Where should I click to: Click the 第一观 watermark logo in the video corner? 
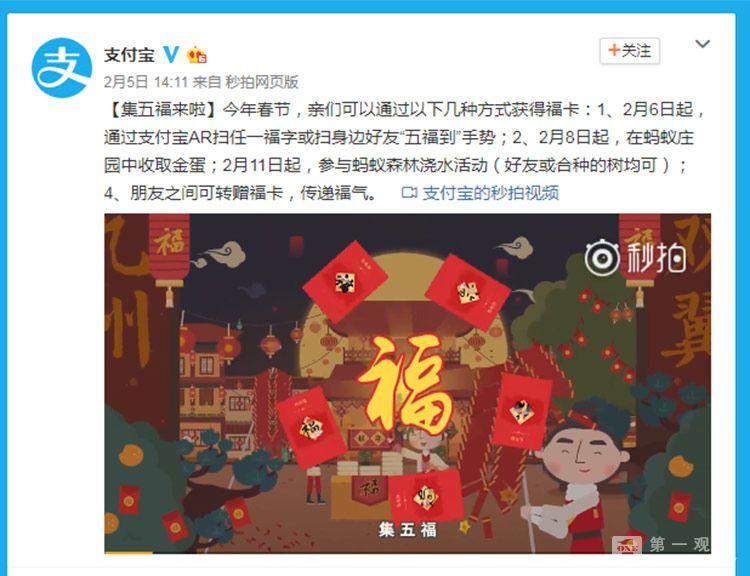tap(662, 544)
